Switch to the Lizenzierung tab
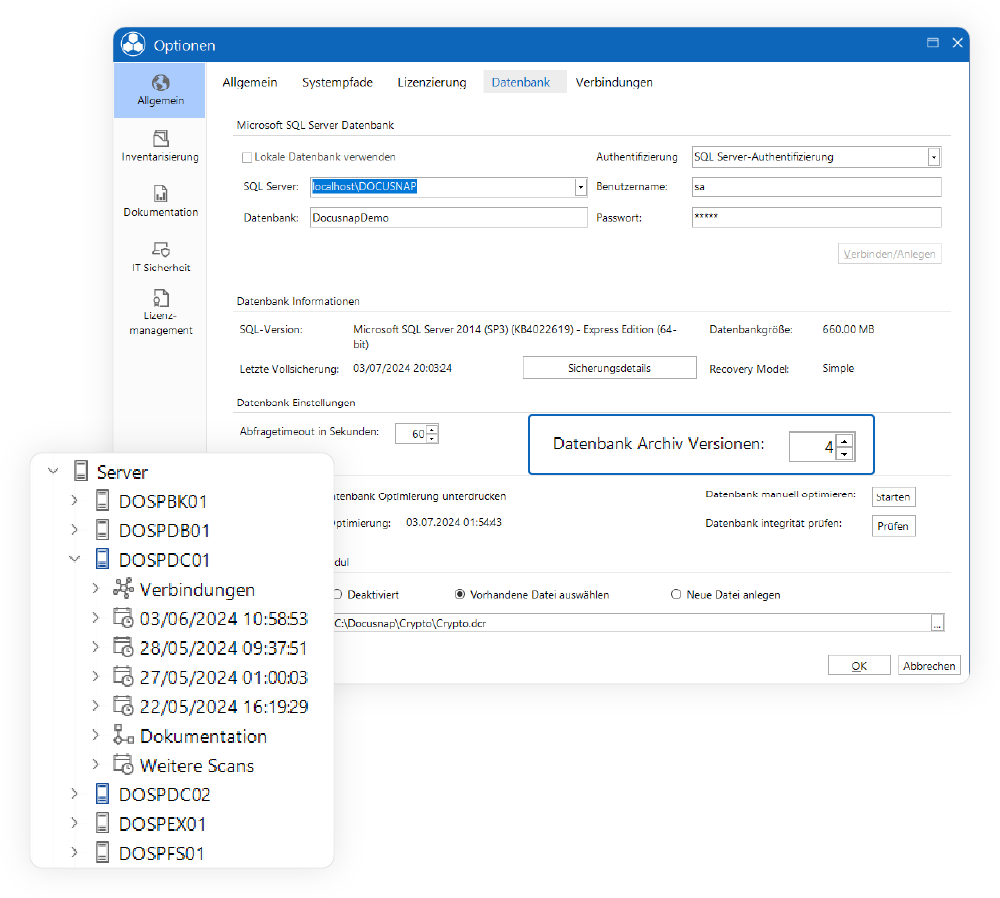Image resolution: width=1000 pixels, height=898 pixels. [x=432, y=82]
